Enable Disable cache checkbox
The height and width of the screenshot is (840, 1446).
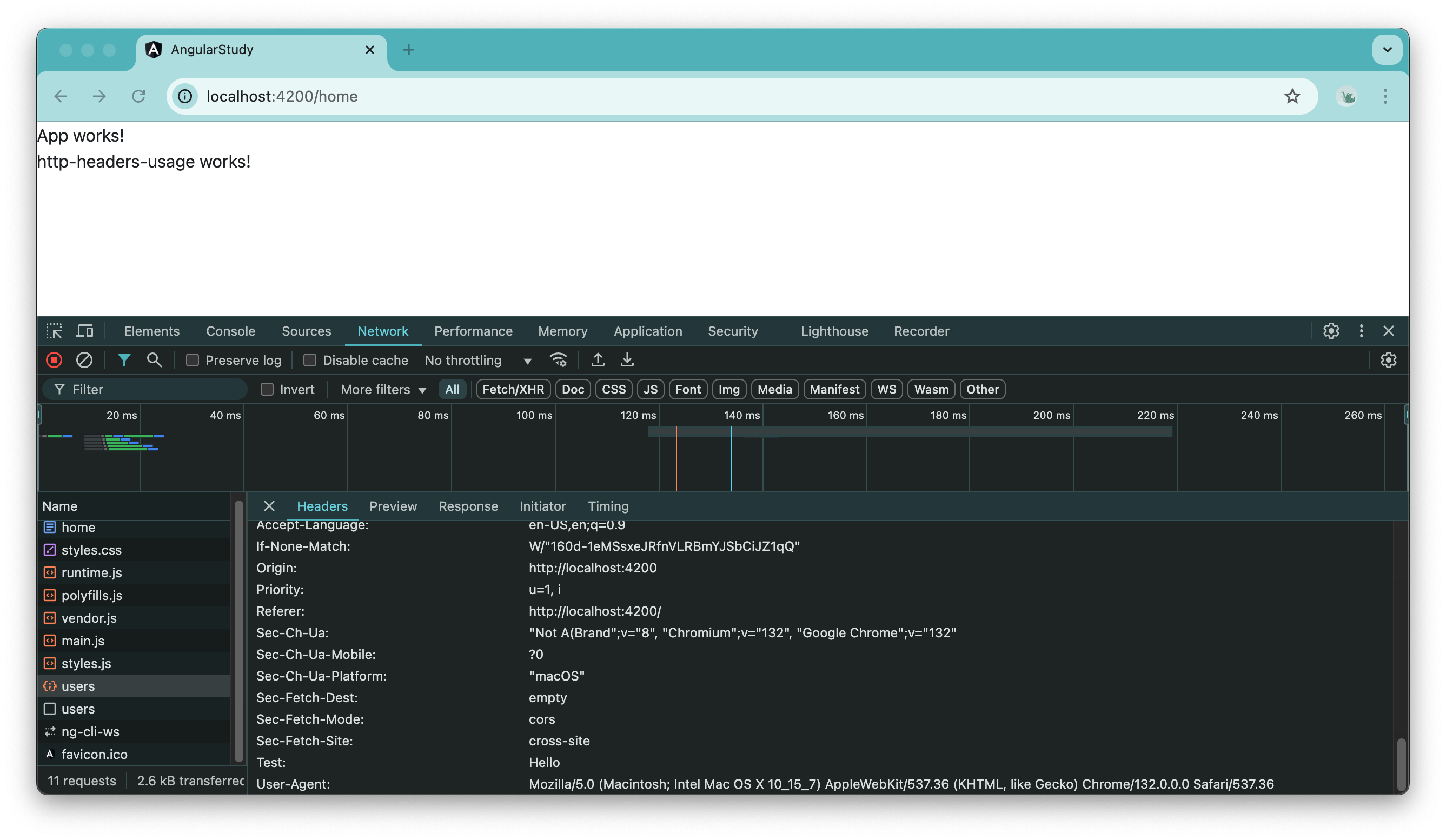[309, 360]
